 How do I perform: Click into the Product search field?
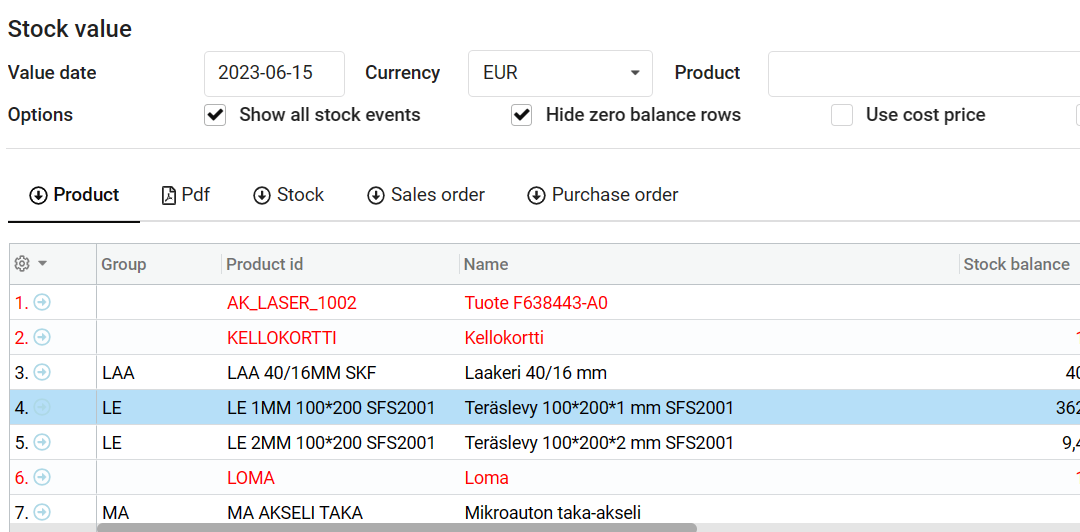point(920,73)
